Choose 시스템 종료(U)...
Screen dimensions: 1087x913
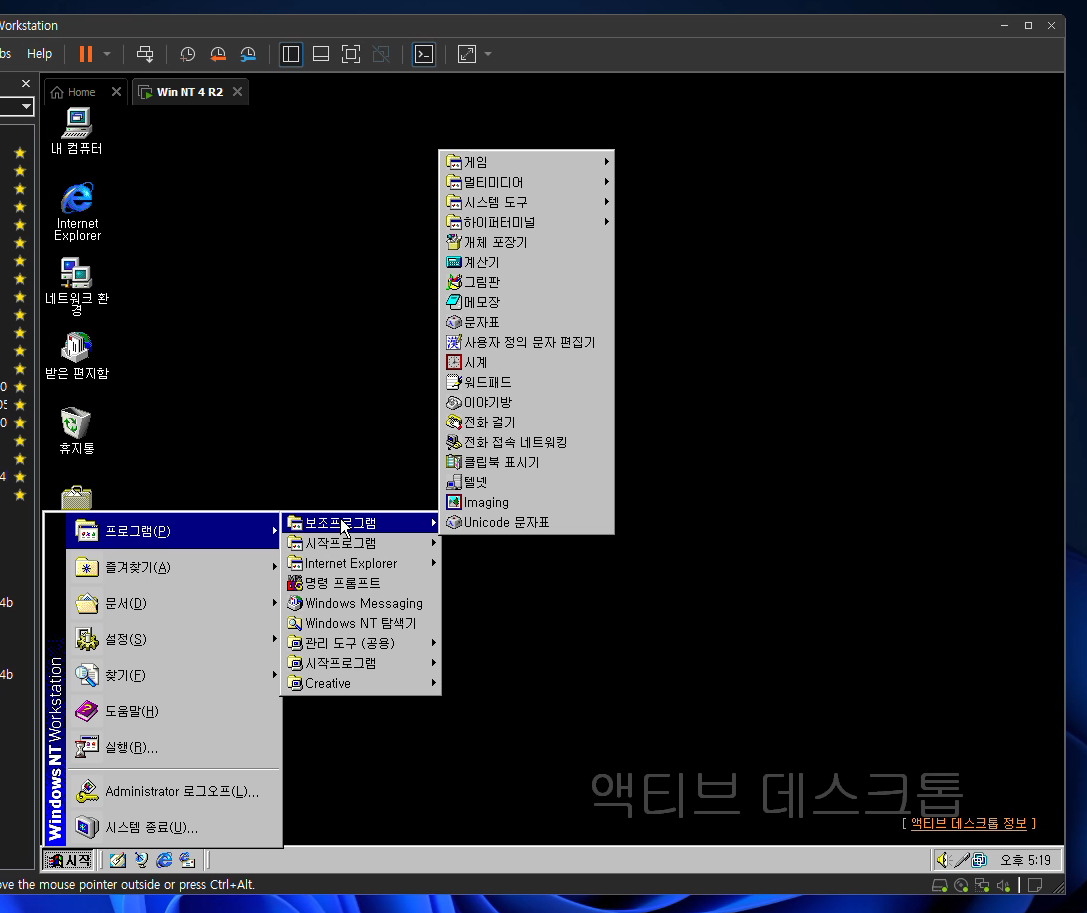tap(173, 828)
